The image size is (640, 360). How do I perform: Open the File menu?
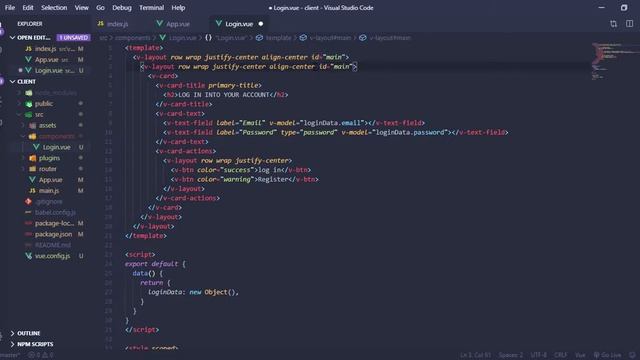(x=10, y=8)
